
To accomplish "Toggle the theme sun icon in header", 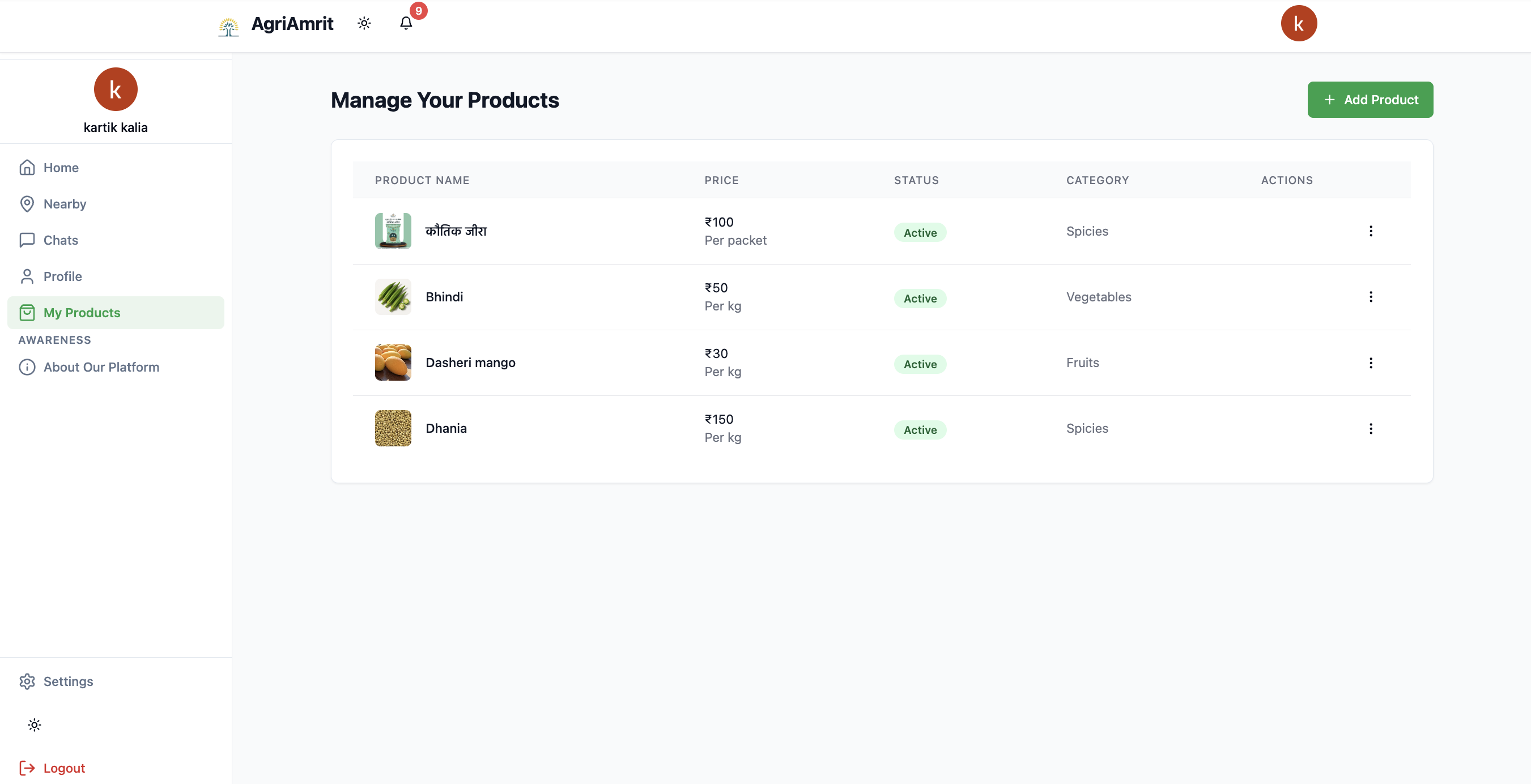I will tap(364, 23).
